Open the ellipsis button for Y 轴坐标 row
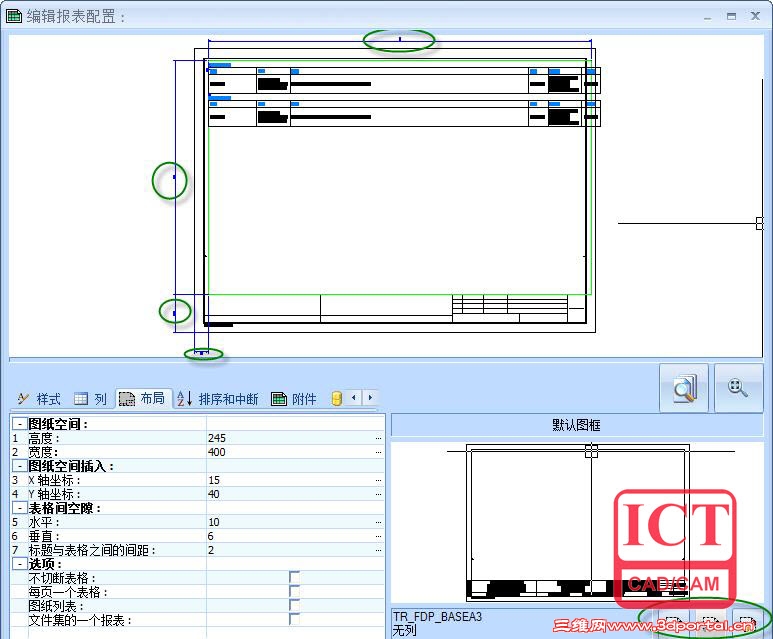The image size is (773, 639). pos(379,494)
